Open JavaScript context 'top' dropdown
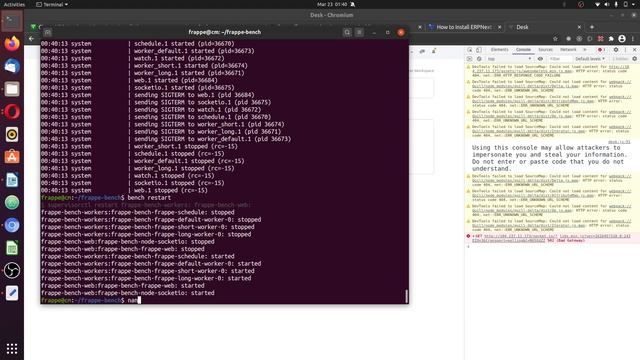The width and height of the screenshot is (640, 360). click(509, 59)
